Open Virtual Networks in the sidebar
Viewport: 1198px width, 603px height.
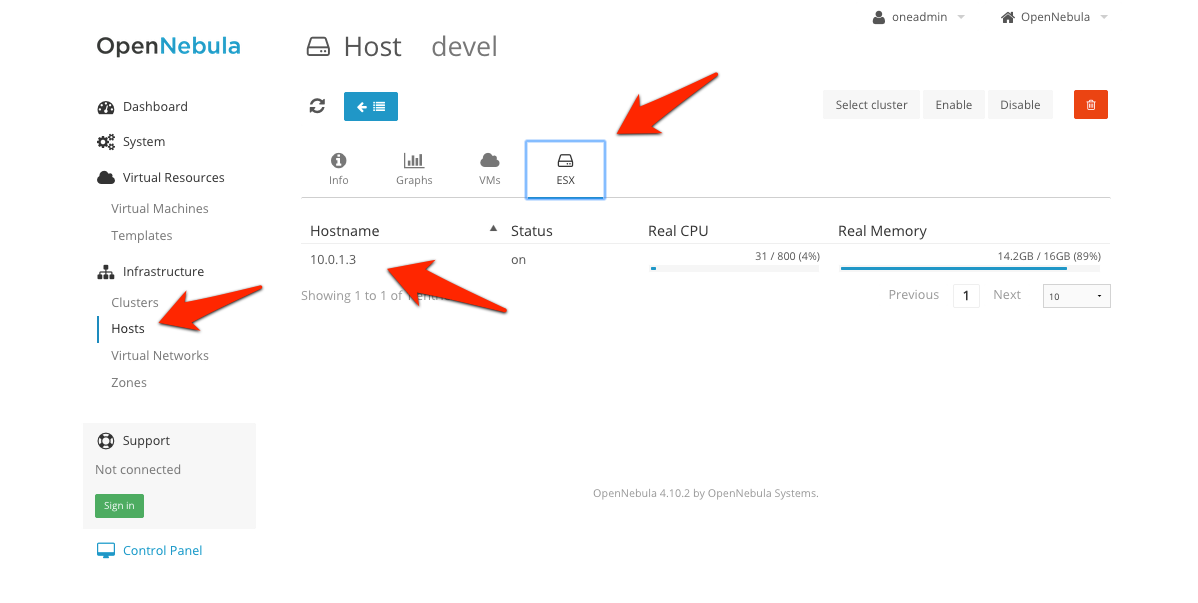coord(160,355)
